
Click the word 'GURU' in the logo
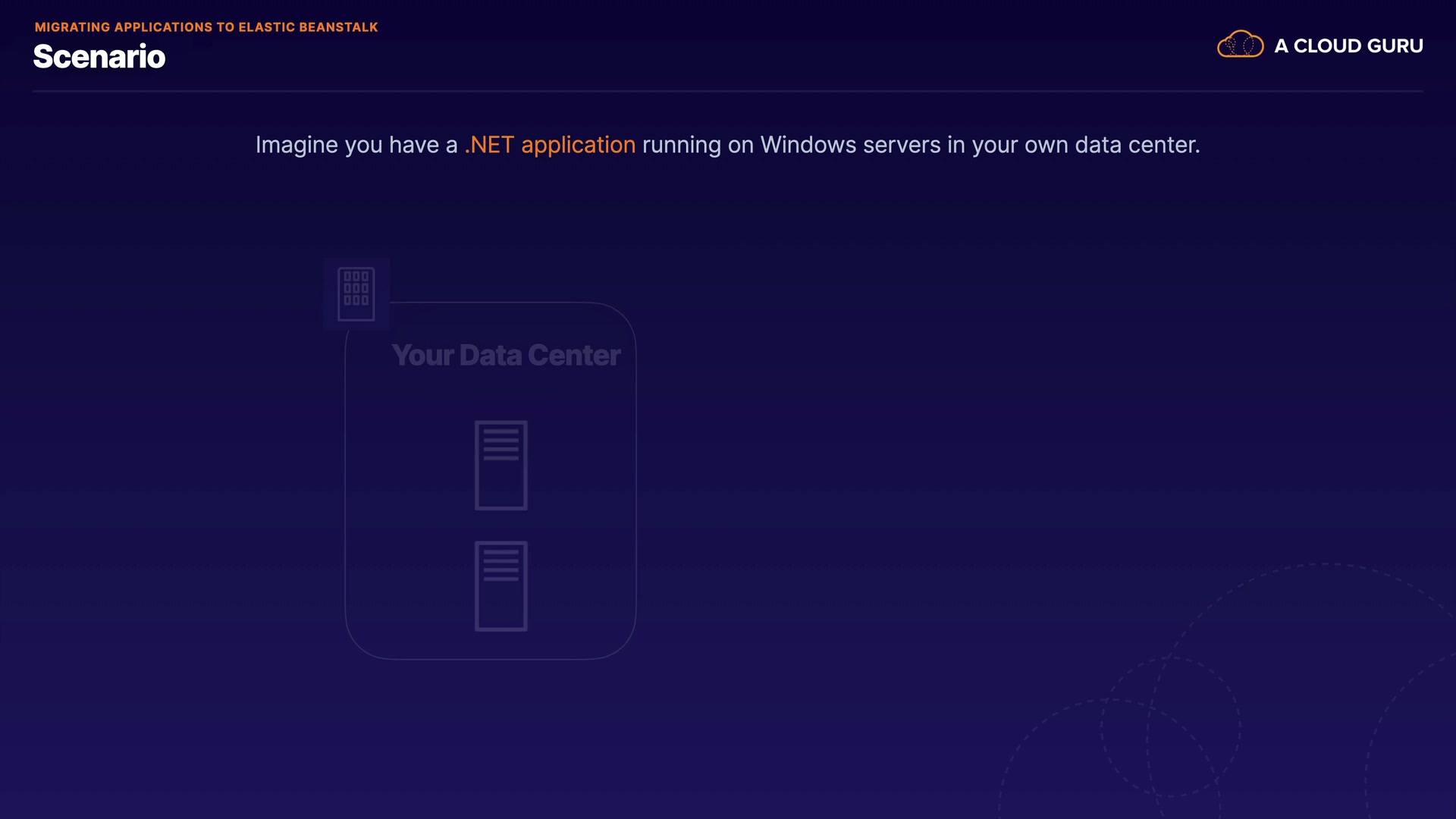[x=1395, y=46]
